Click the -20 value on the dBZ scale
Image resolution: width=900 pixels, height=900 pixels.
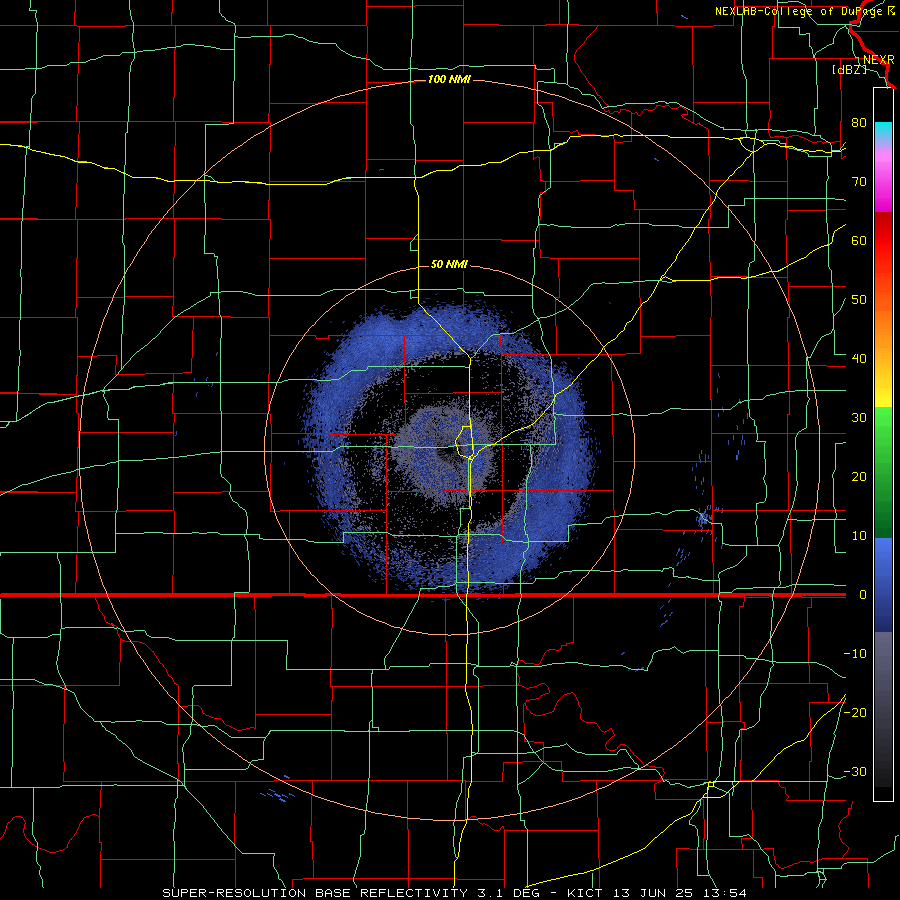point(855,712)
